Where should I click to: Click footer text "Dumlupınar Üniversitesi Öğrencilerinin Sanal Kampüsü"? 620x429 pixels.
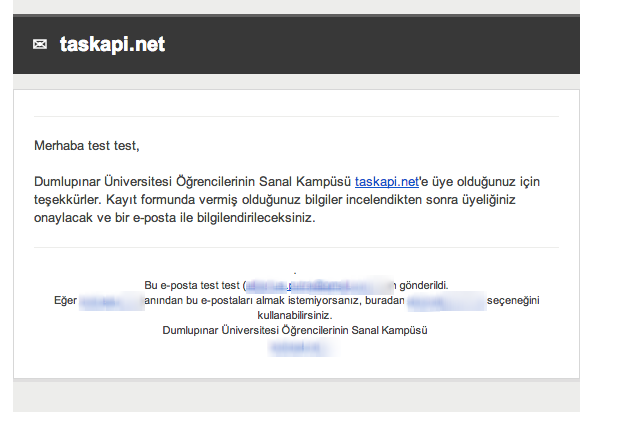tap(295, 331)
